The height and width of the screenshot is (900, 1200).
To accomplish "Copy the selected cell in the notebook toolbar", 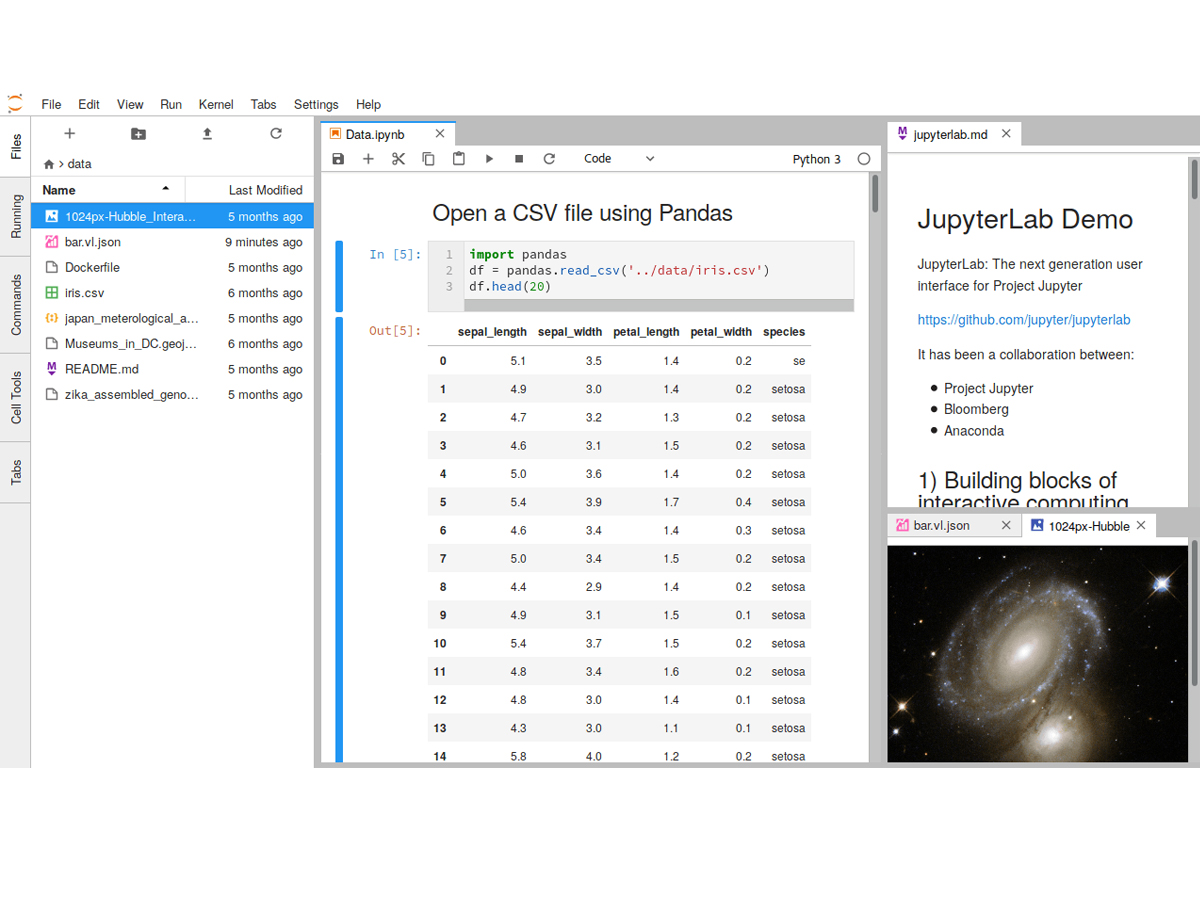I will click(428, 159).
